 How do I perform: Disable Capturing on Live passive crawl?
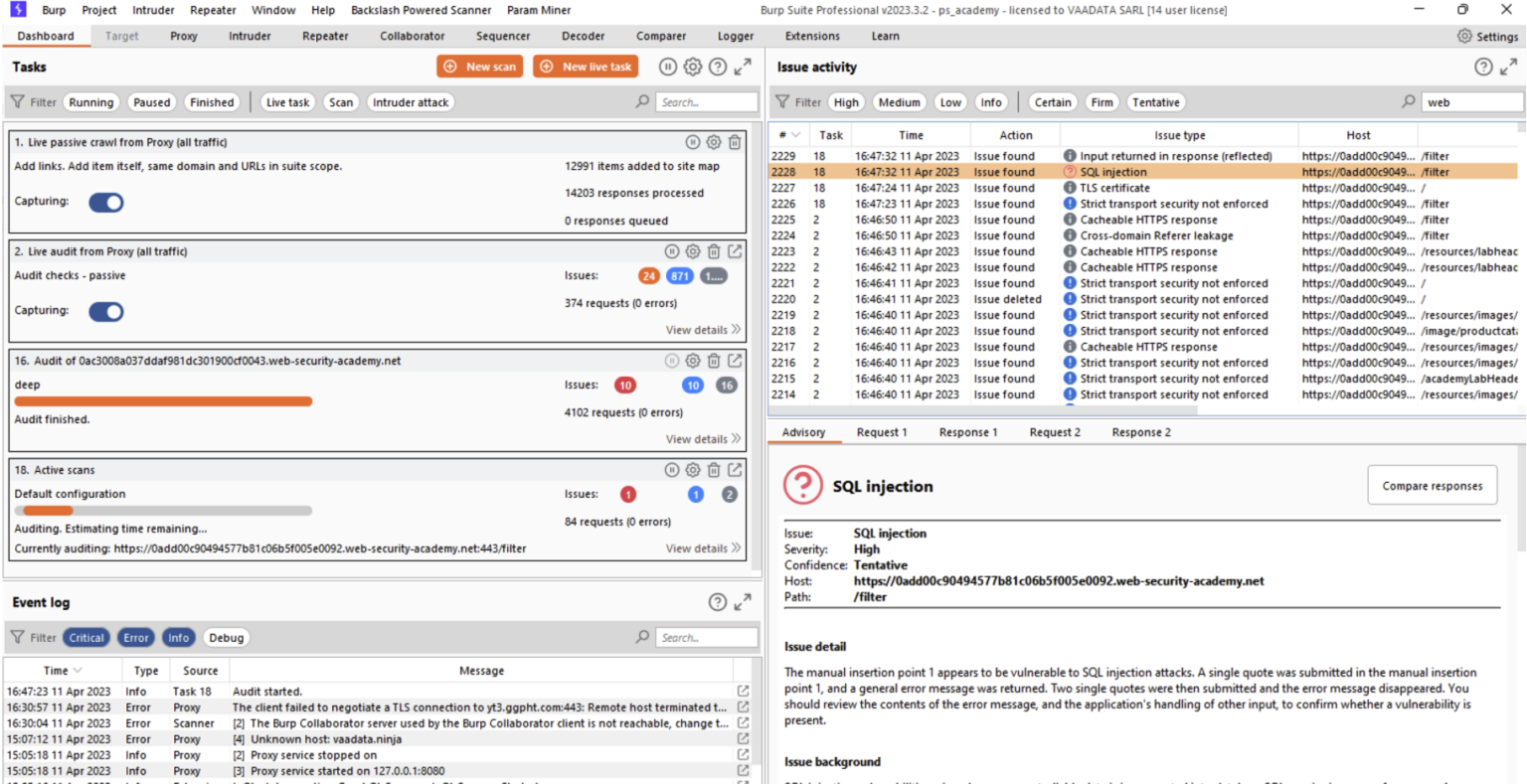(106, 202)
